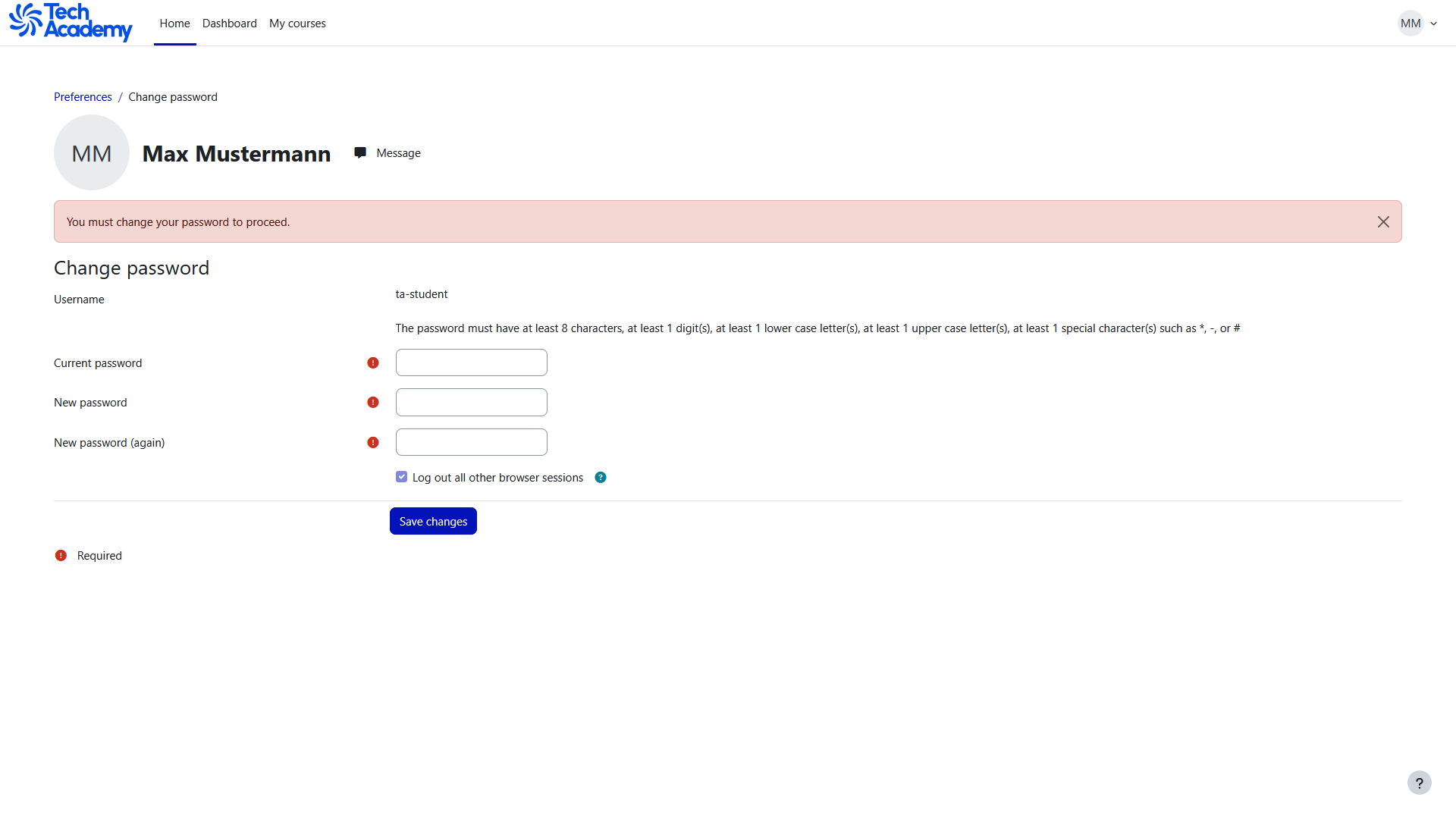
Task: Click the Message speech bubble icon
Action: coord(360,152)
